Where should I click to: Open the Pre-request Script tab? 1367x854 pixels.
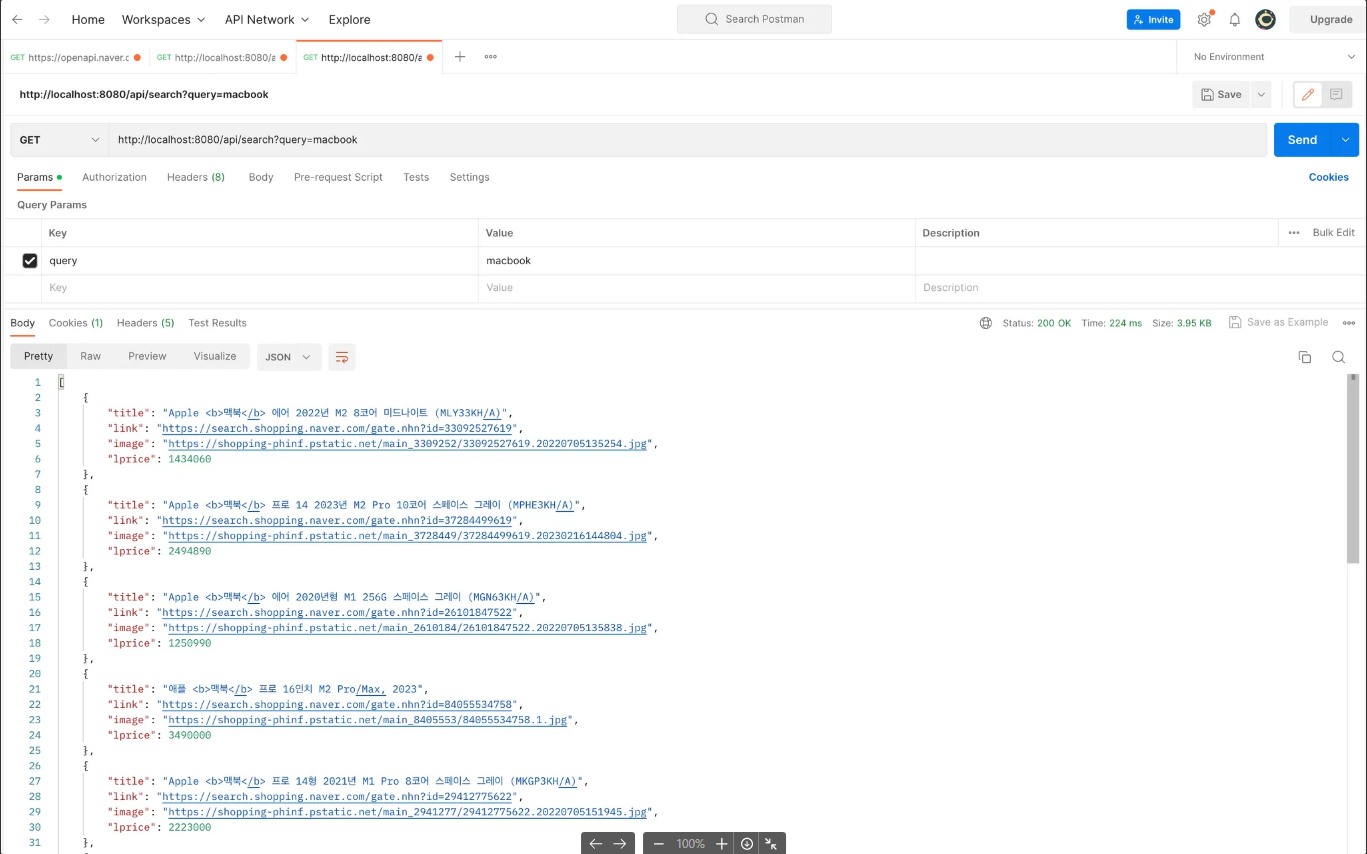(x=338, y=177)
